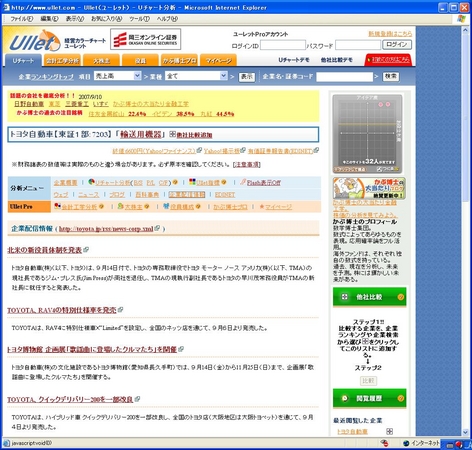Viewport: 472px width, 450px height.
Task: Click the external-link icon after the RAV4 headline
Action: (x=121, y=310)
